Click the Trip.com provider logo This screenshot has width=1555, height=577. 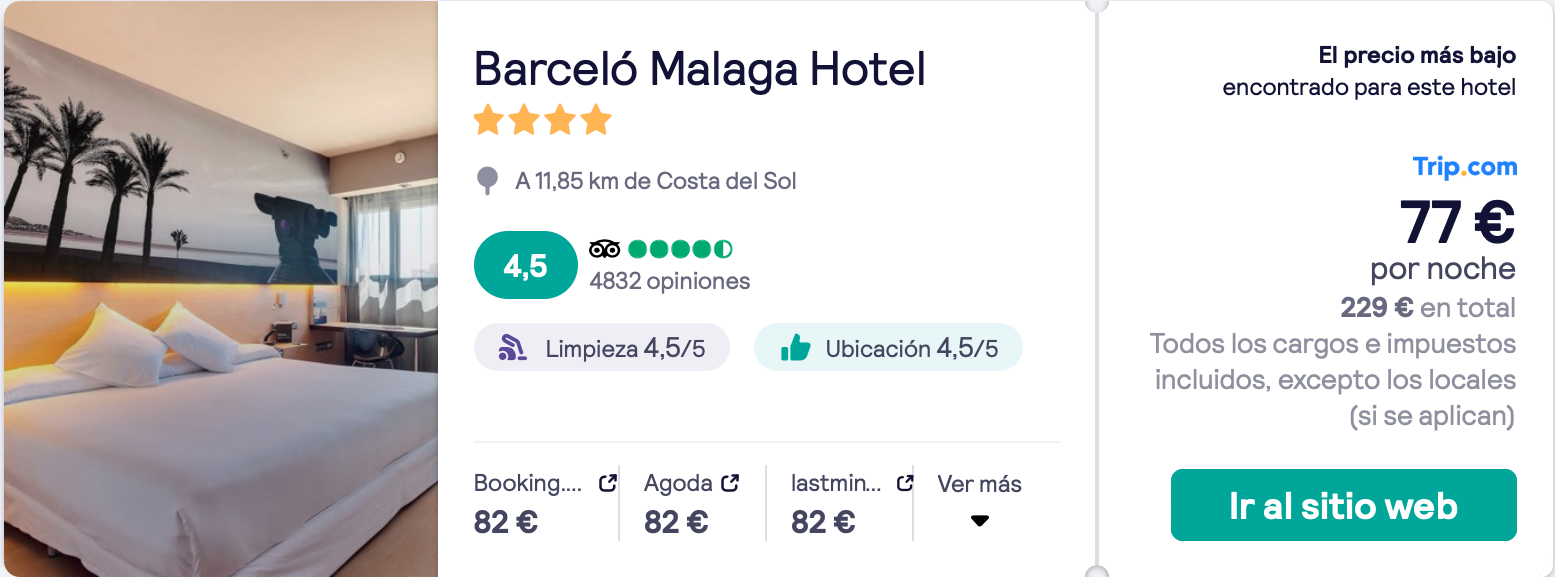(1464, 167)
